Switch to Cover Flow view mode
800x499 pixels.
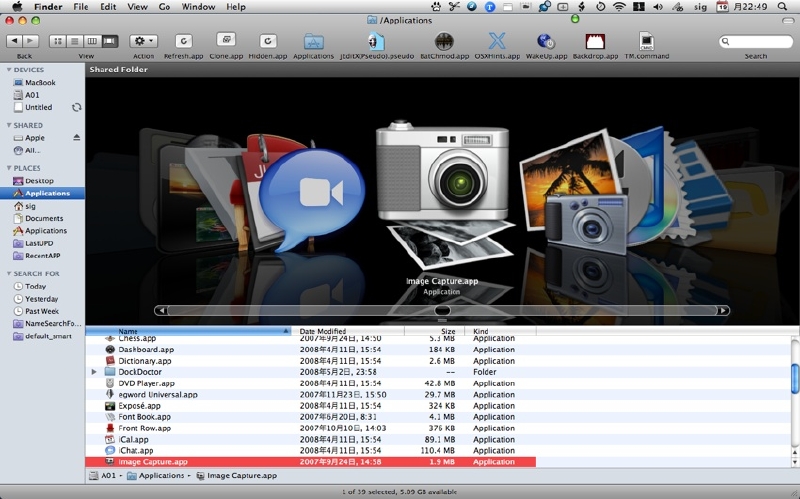pos(110,41)
